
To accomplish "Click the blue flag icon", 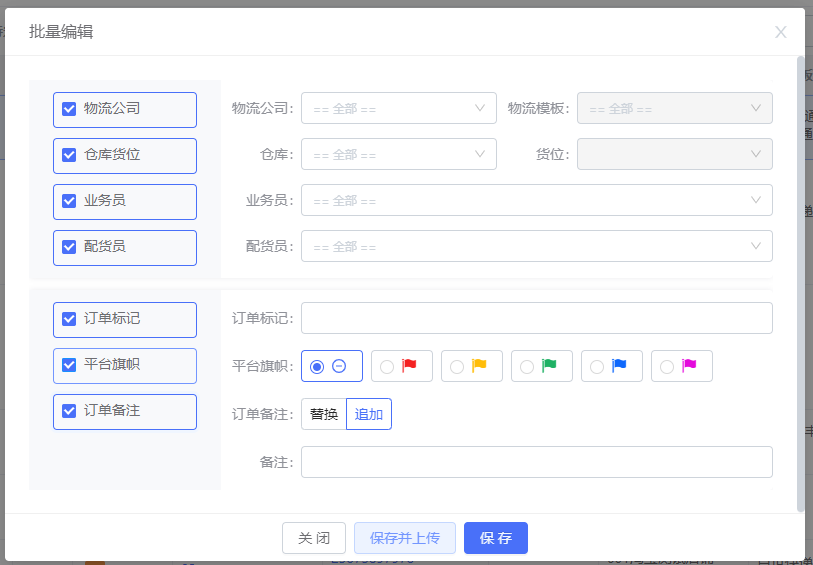I will [x=619, y=366].
